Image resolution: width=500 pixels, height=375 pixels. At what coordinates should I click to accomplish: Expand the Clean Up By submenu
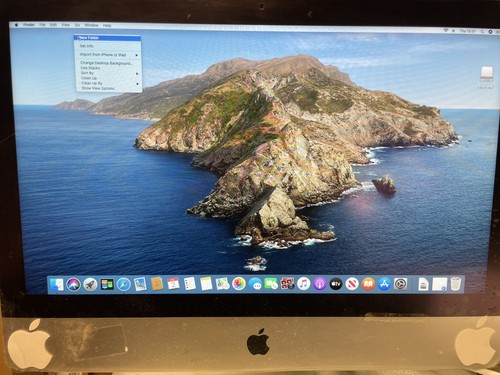pos(108,83)
